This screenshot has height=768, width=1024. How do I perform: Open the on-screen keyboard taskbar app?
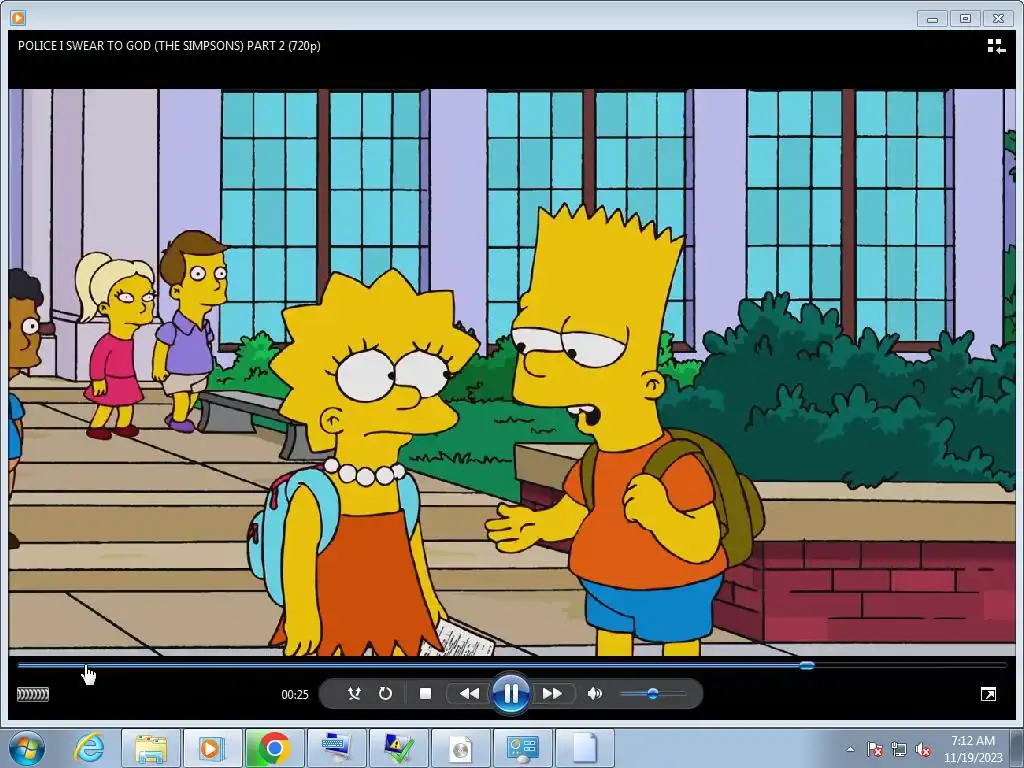point(337,748)
